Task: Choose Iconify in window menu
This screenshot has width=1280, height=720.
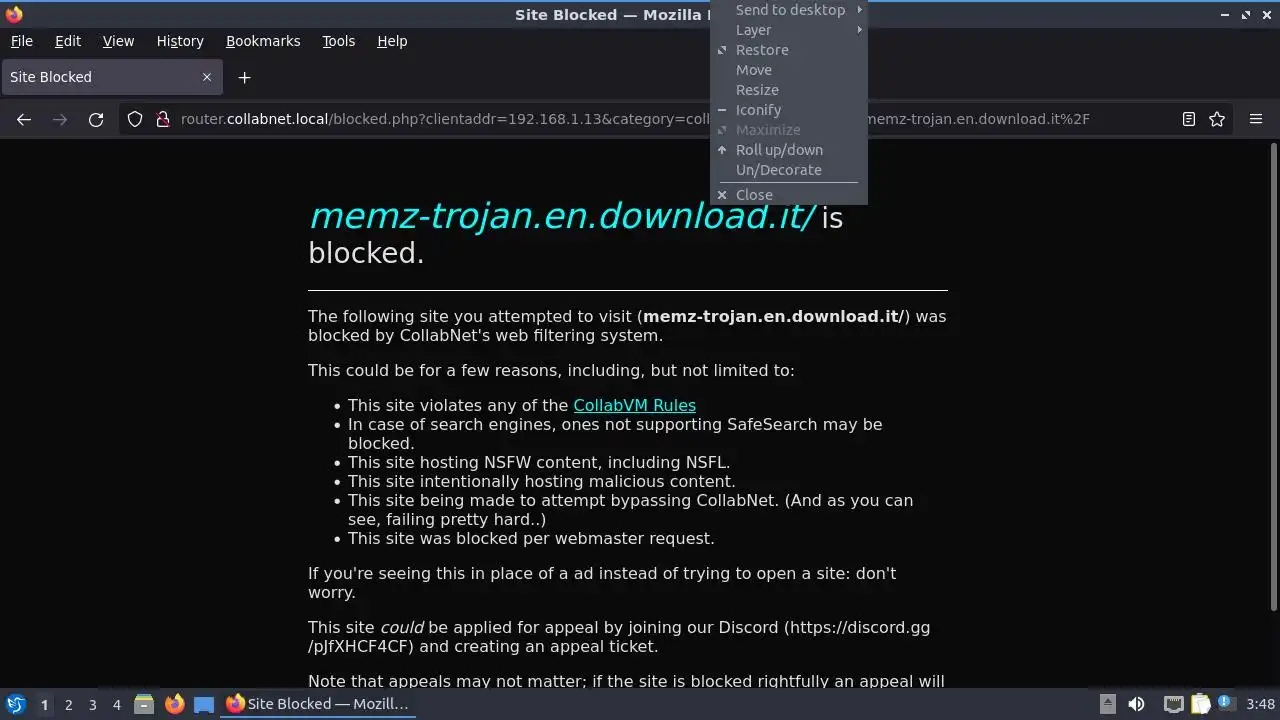Action: click(789, 110)
